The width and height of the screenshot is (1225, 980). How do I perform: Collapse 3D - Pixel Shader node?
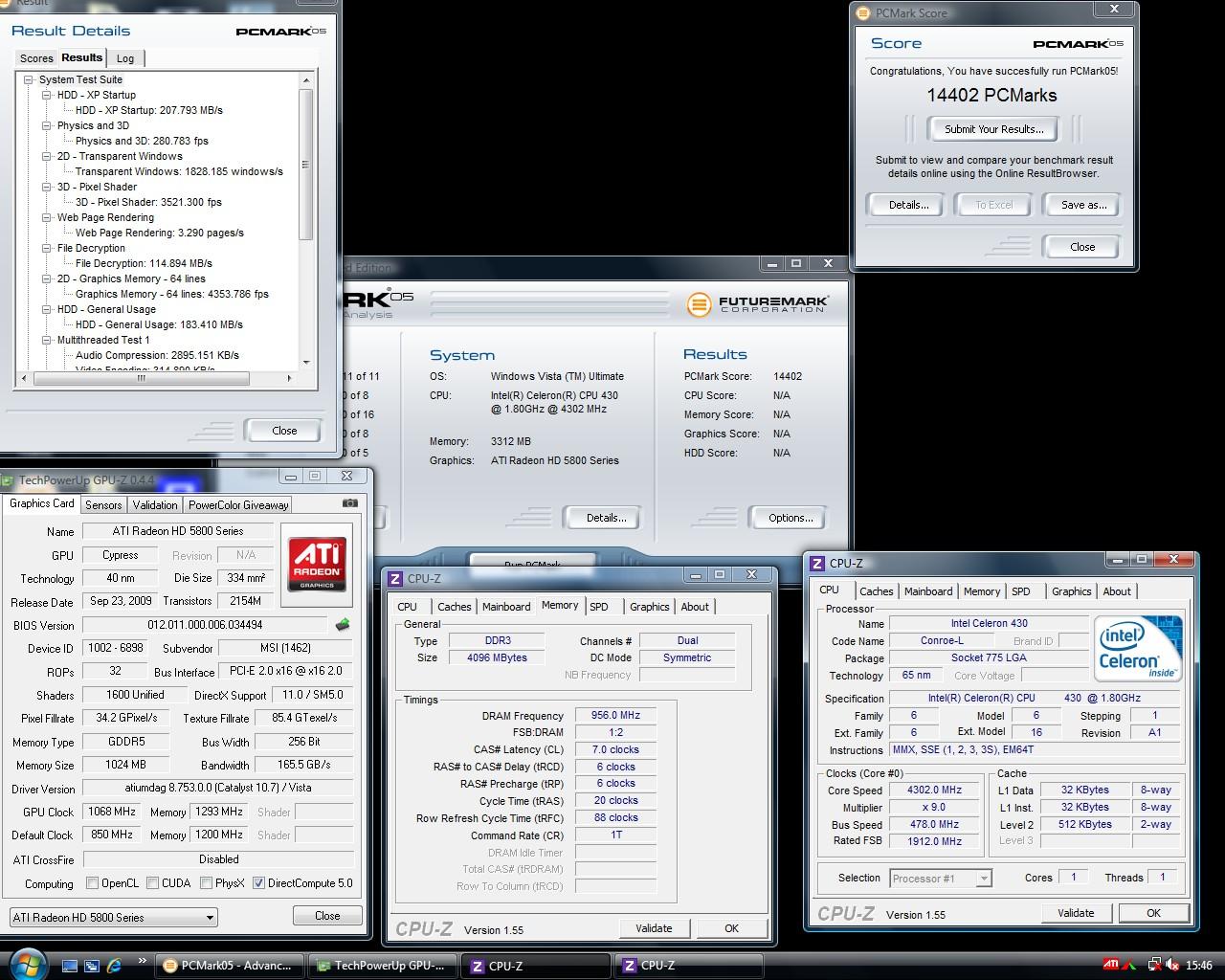(x=47, y=187)
